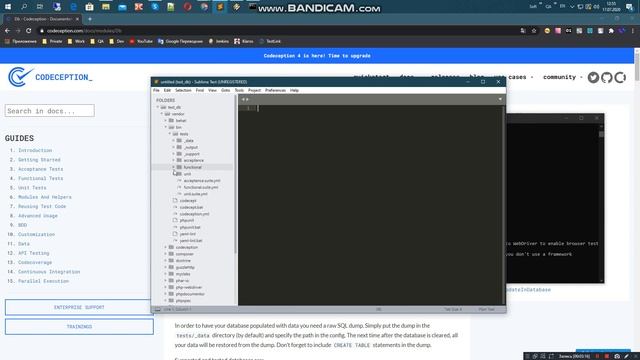The height and width of the screenshot is (360, 640).
Task: Open Introduction guide link
Action: [x=35, y=150]
